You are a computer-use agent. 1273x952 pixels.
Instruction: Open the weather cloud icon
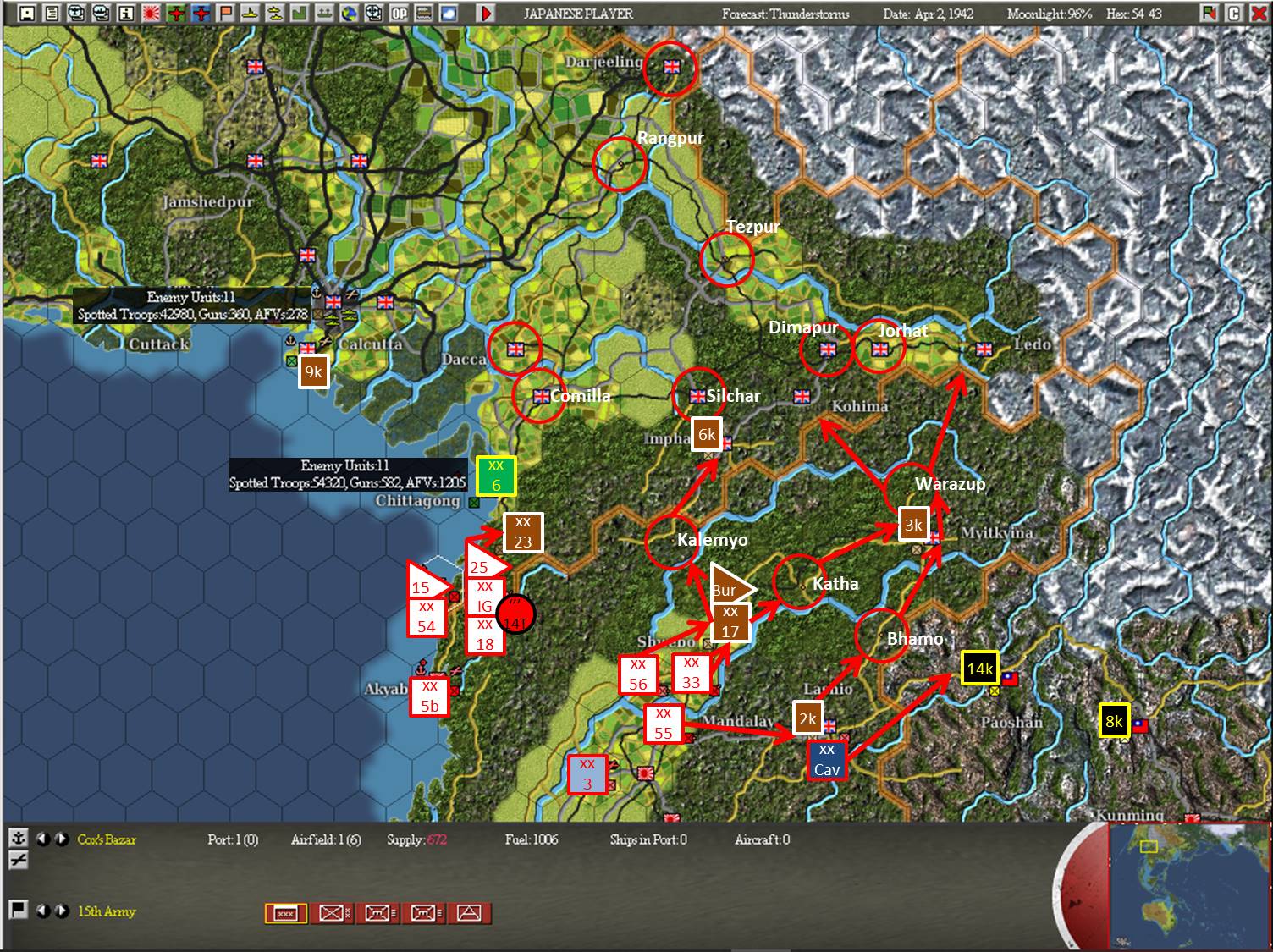pyautogui.click(x=449, y=14)
